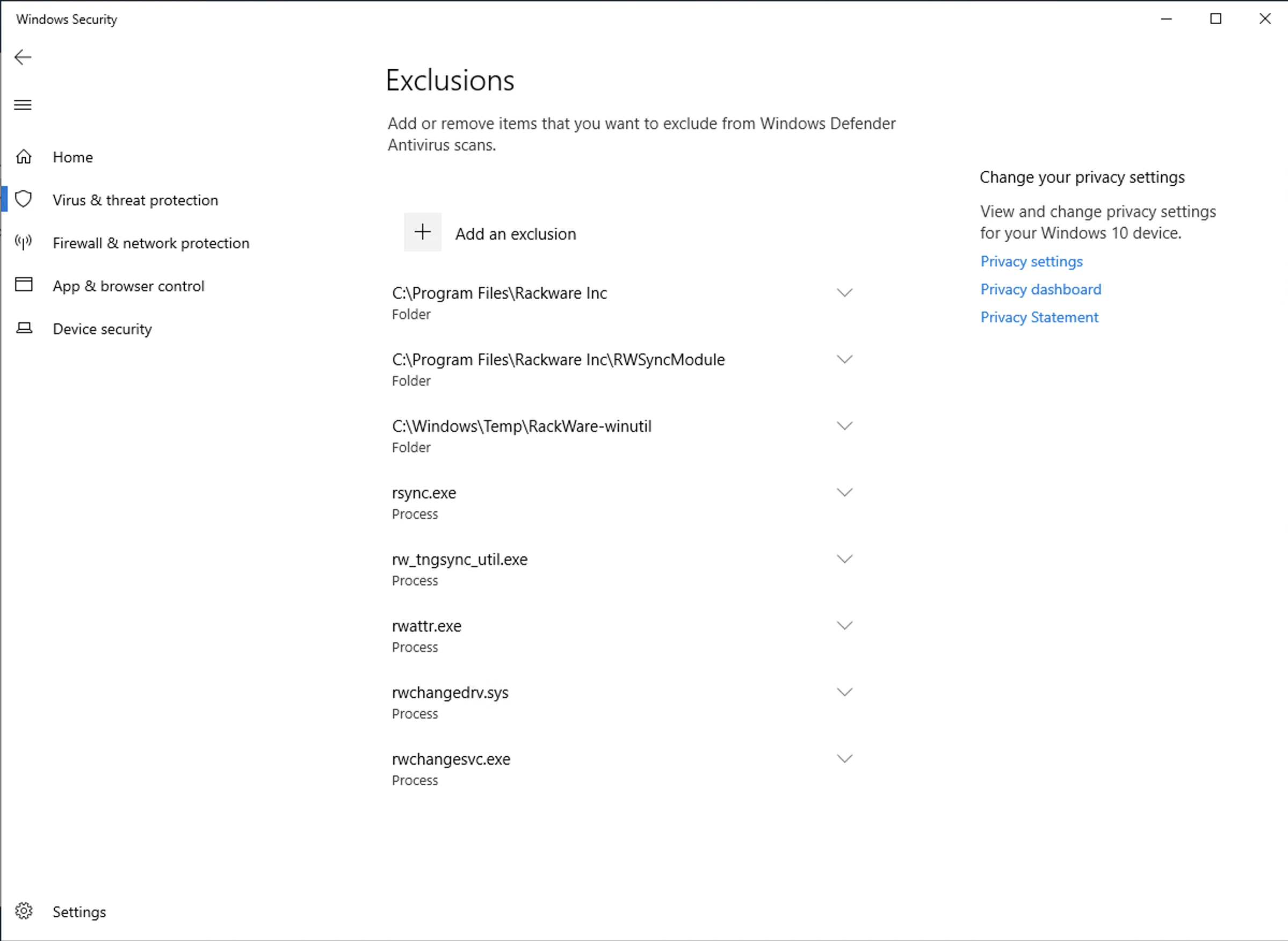This screenshot has height=941, width=1288.
Task: Click the plus Add an exclusion button
Action: (423, 233)
